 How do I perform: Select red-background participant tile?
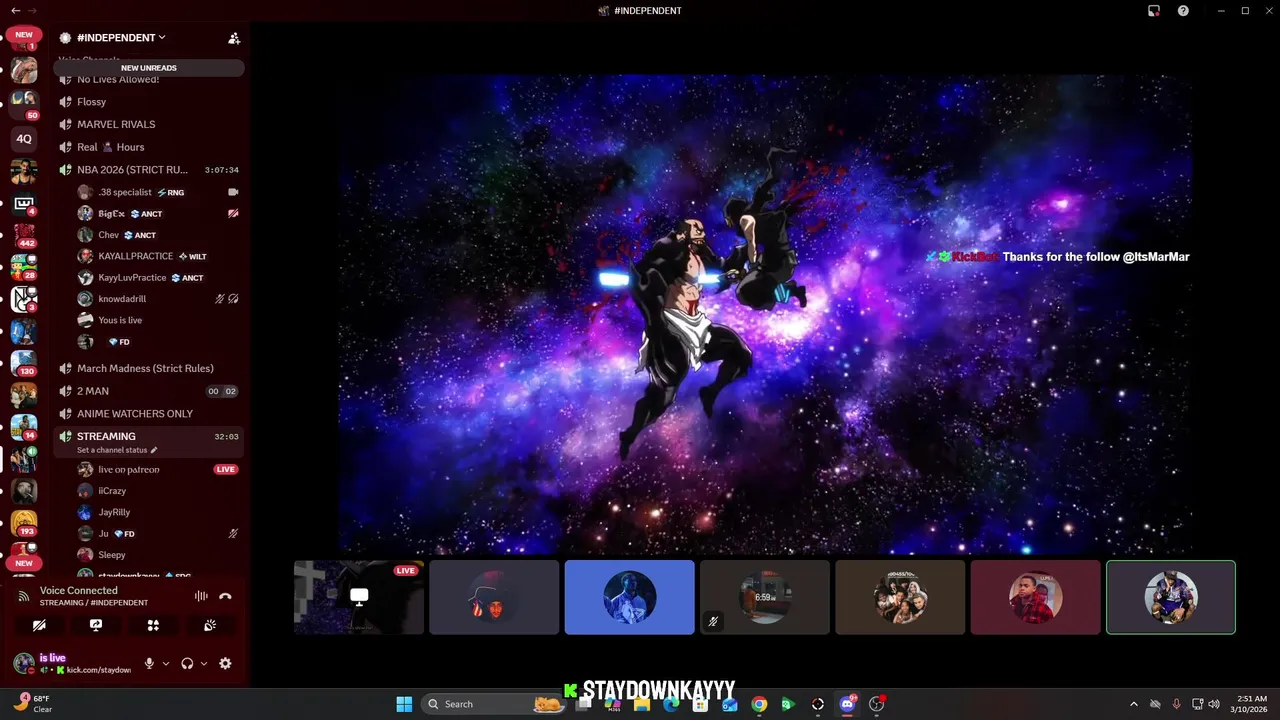coord(1036,597)
